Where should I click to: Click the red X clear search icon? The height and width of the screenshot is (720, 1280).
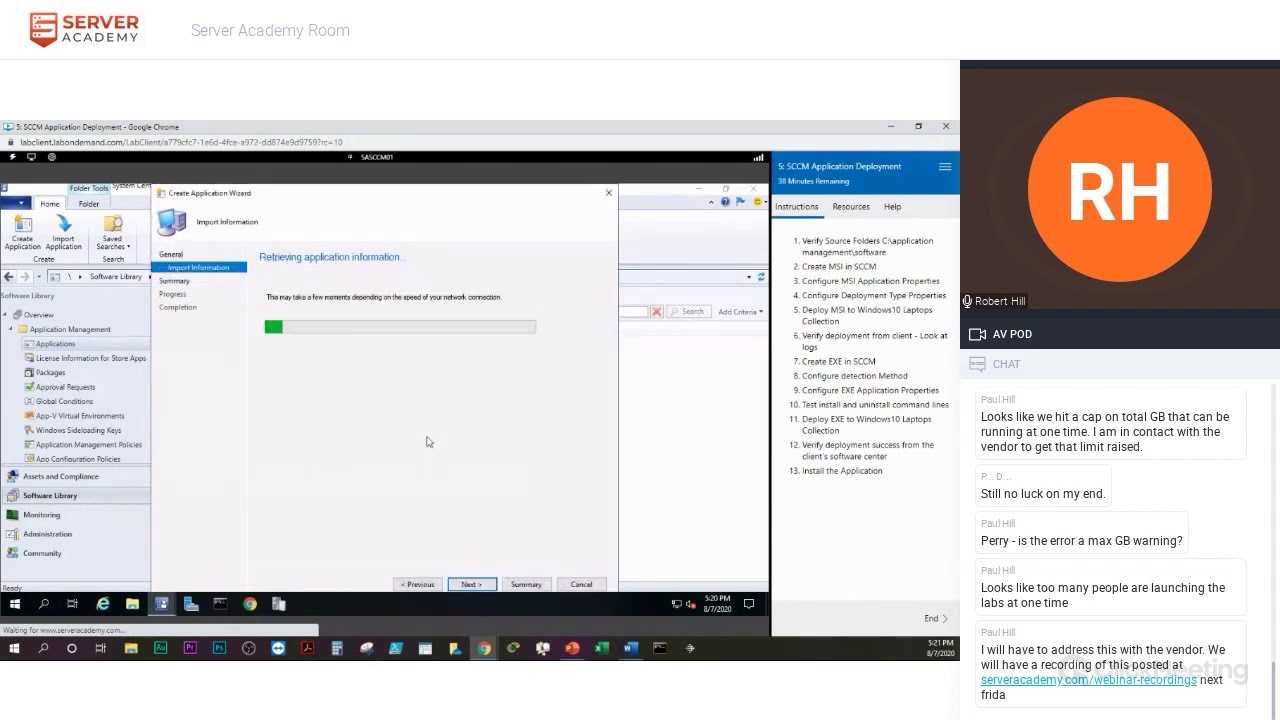point(657,312)
